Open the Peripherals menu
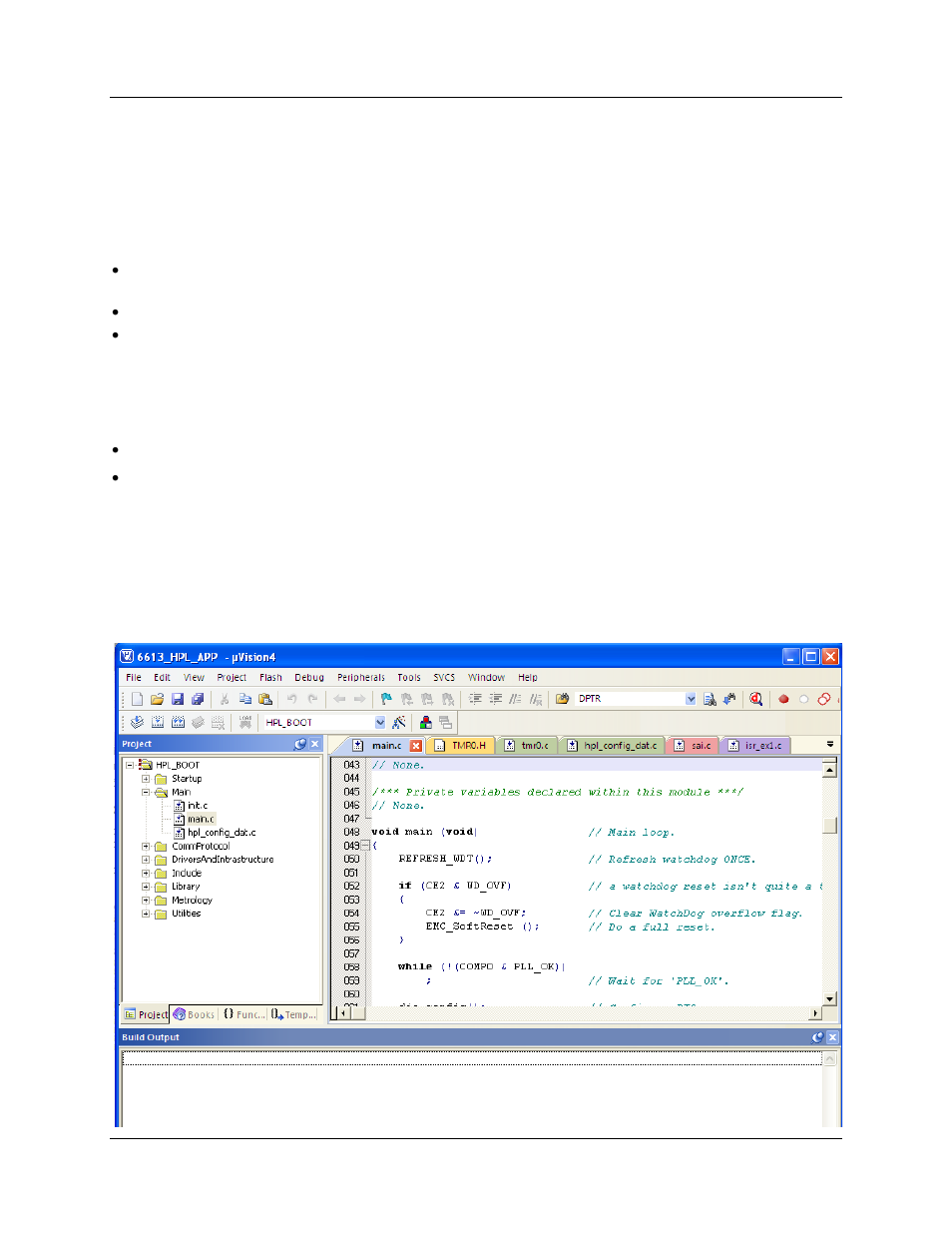The image size is (952, 1233). tap(361, 677)
